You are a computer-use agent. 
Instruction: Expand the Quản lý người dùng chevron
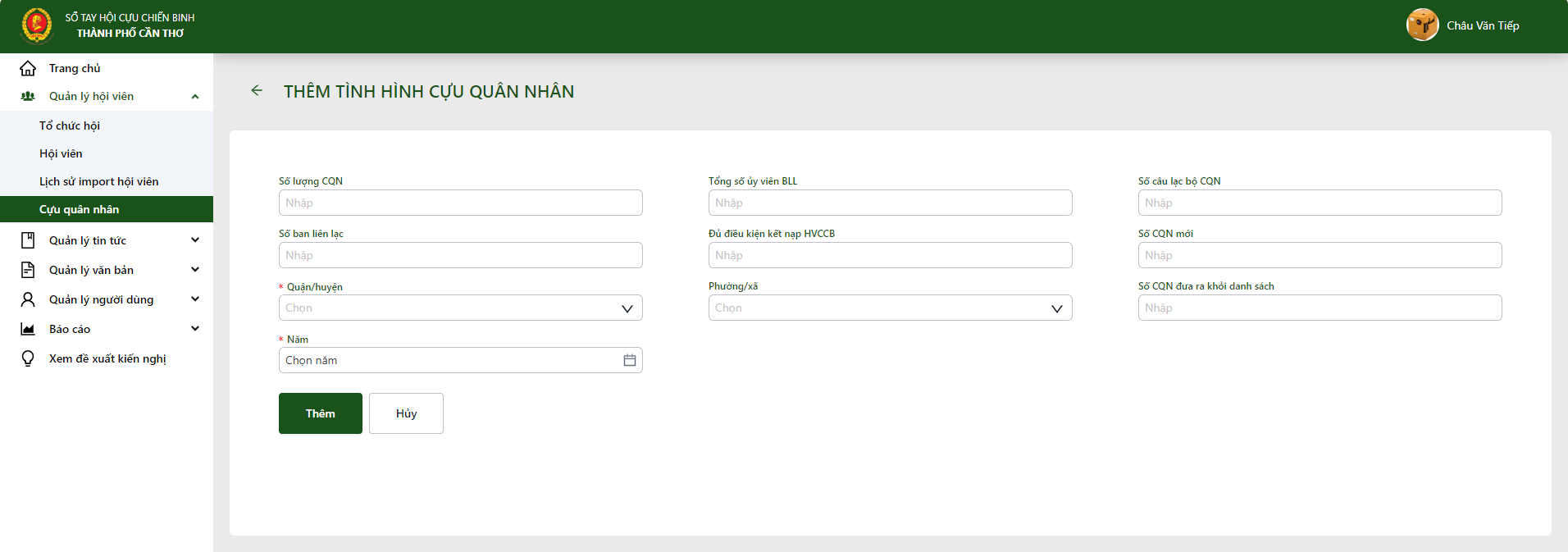point(195,299)
